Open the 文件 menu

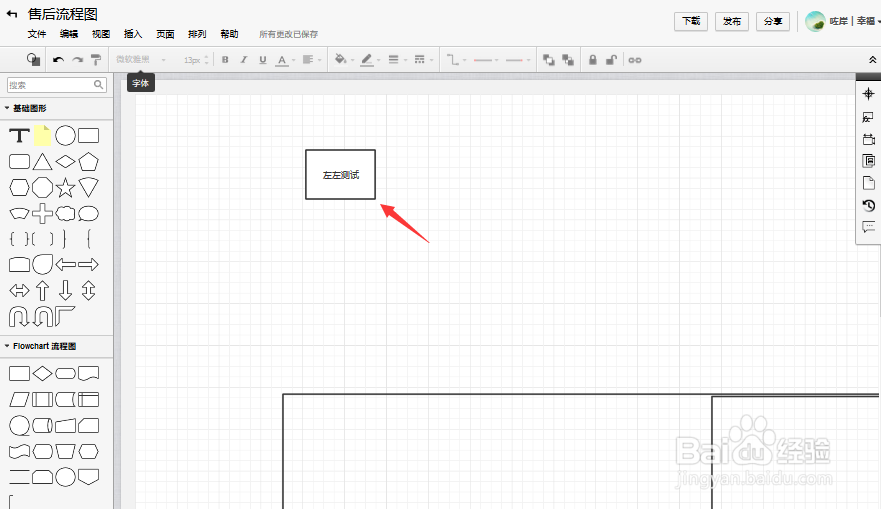point(37,34)
